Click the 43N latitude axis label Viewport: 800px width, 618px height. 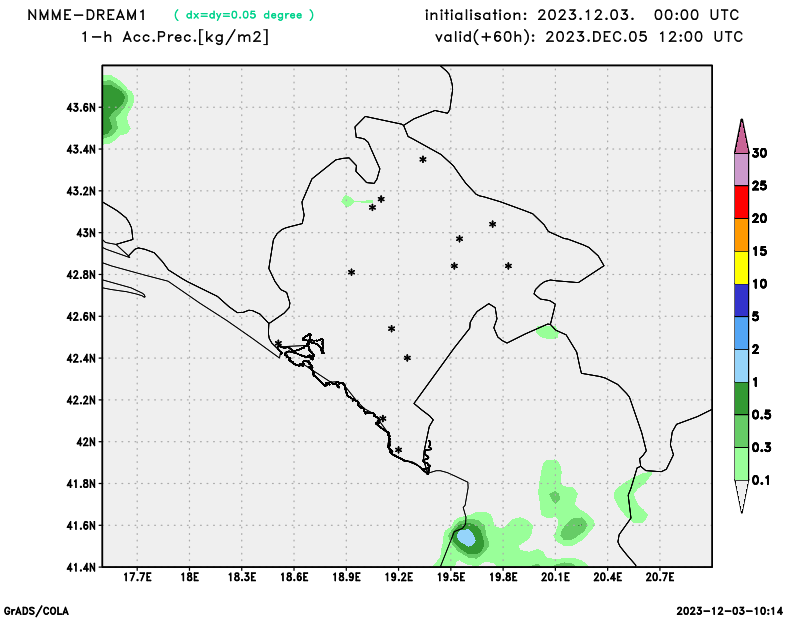86,233
